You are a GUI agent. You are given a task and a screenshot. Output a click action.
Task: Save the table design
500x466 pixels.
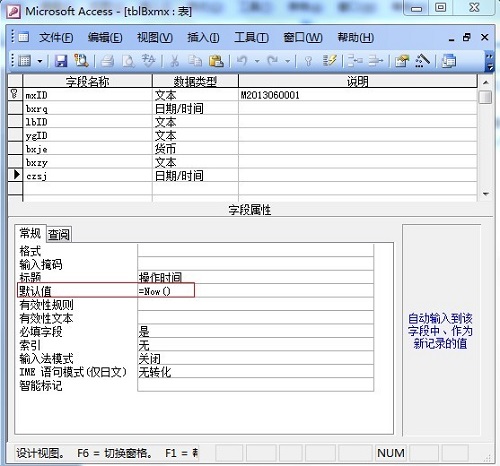61,61
